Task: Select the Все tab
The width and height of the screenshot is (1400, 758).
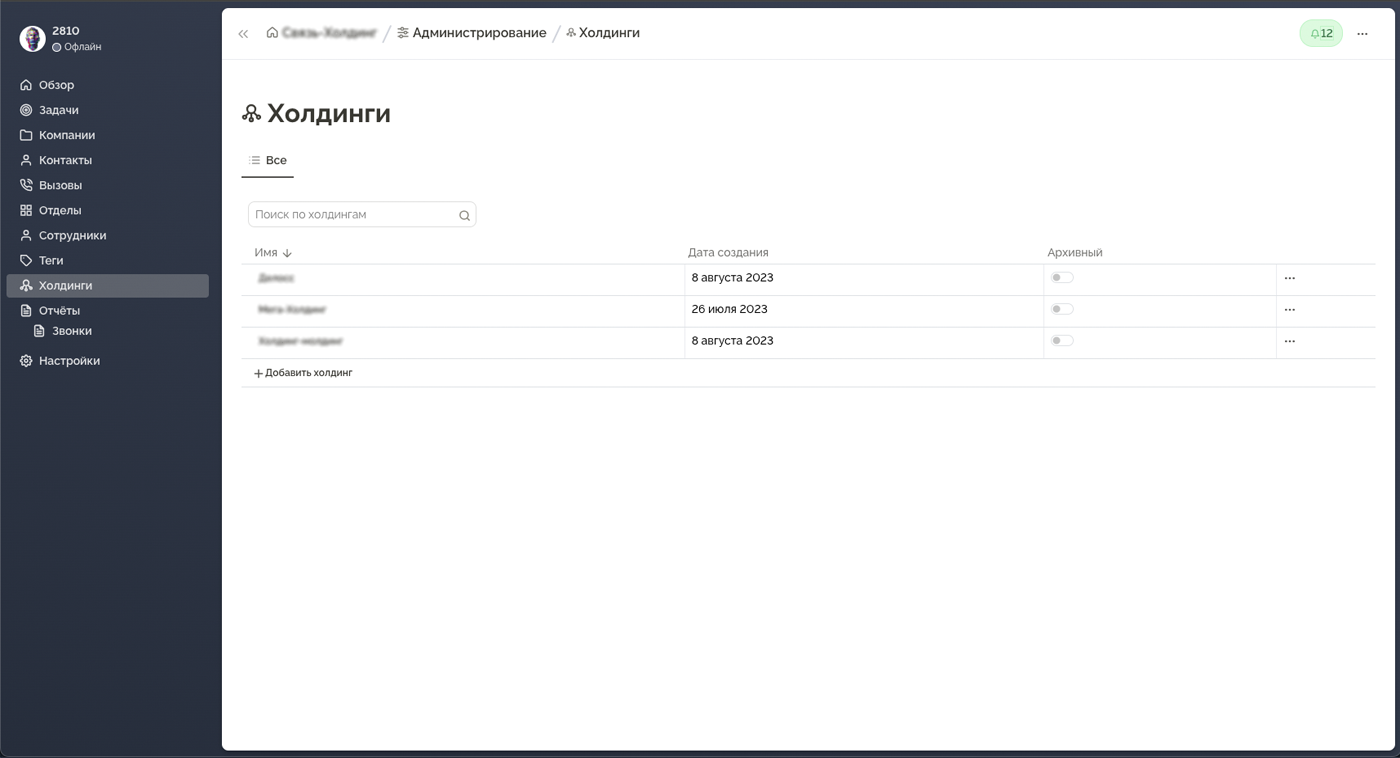Action: tap(268, 160)
